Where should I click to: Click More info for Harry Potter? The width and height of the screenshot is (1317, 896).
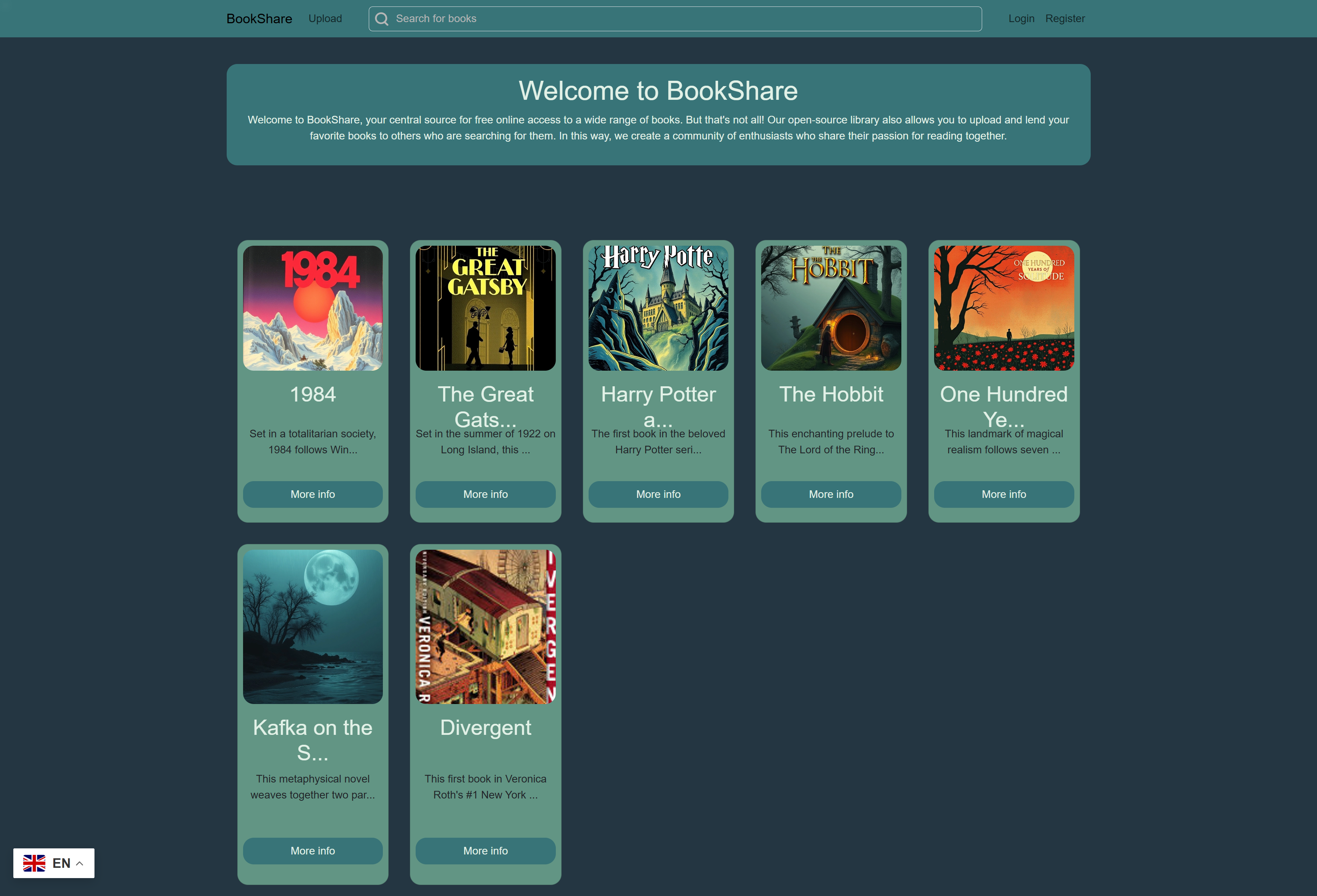(x=658, y=494)
